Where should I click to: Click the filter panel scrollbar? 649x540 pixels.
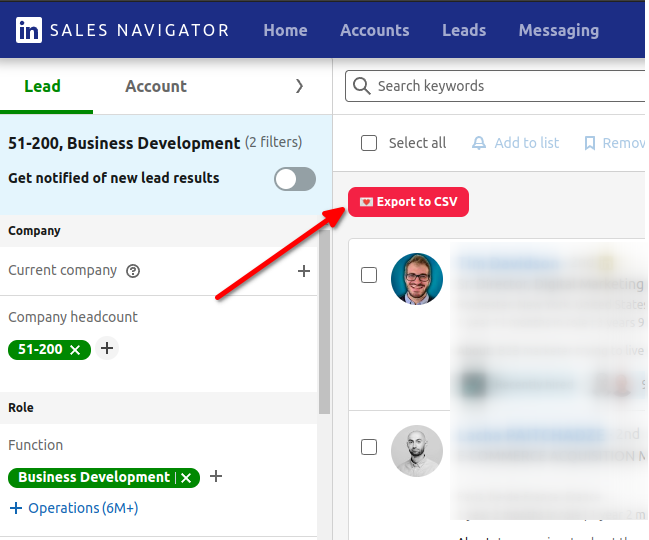click(x=324, y=322)
